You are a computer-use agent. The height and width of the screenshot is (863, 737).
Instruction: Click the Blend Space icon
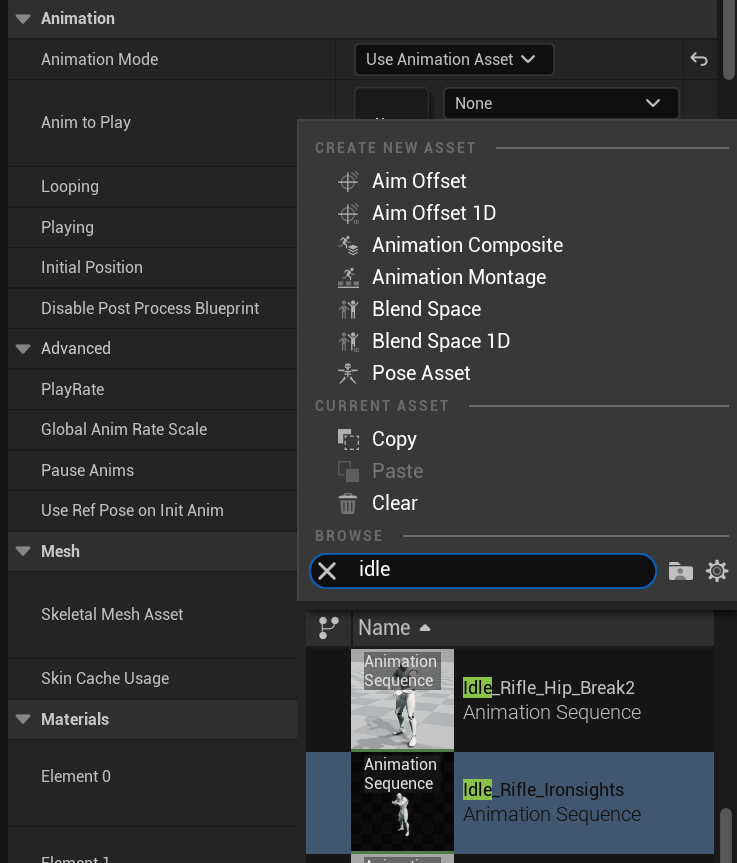348,309
